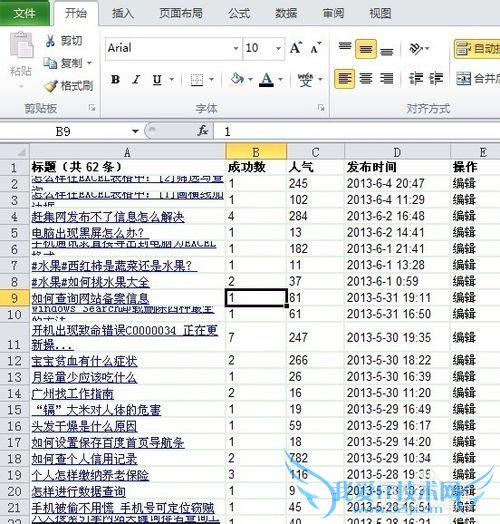The height and width of the screenshot is (524, 500).
Task: Increase font size with large A
Action: (295, 48)
